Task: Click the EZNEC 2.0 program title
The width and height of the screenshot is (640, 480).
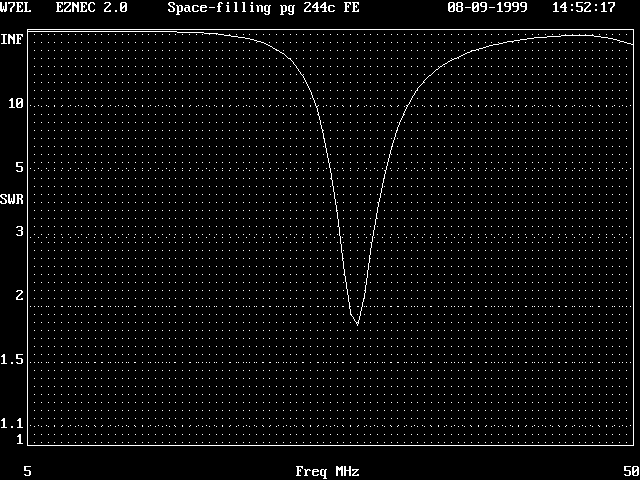Action: click(x=92, y=7)
